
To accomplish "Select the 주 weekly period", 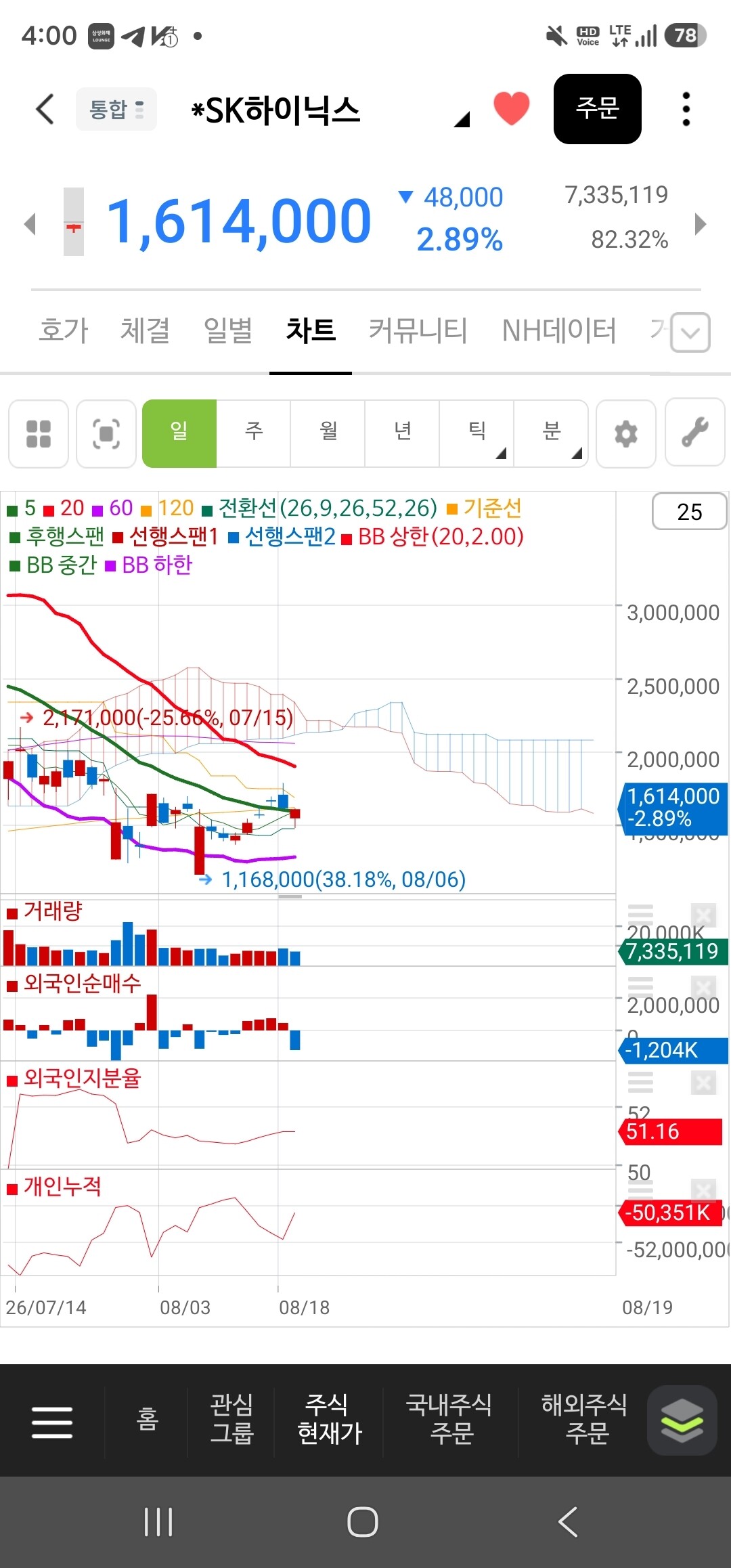I will coord(254,433).
